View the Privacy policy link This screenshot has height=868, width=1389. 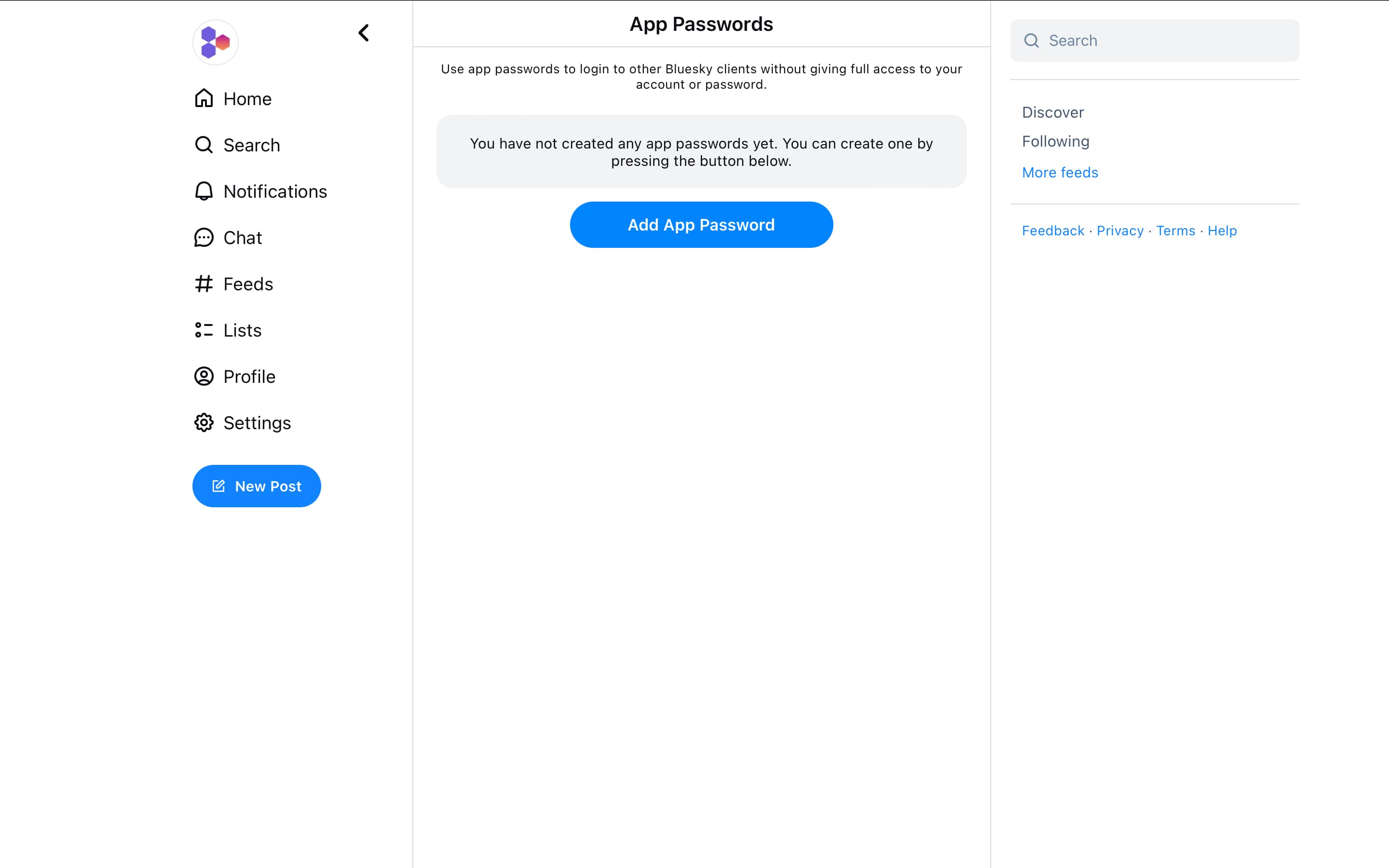(x=1119, y=230)
